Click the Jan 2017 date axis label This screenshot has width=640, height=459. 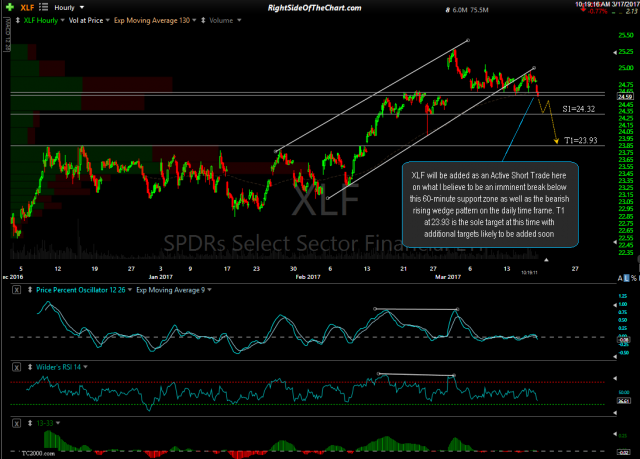pos(160,277)
